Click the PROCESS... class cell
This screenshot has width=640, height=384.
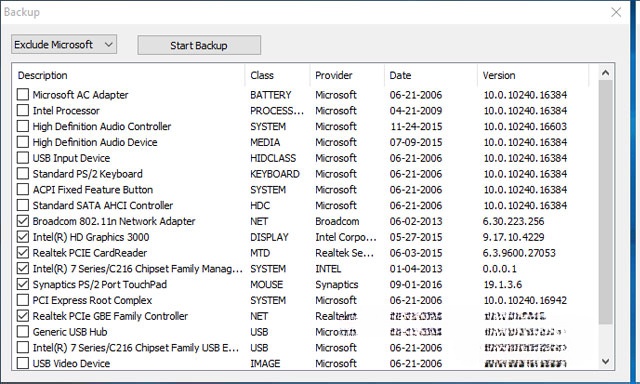tap(277, 111)
